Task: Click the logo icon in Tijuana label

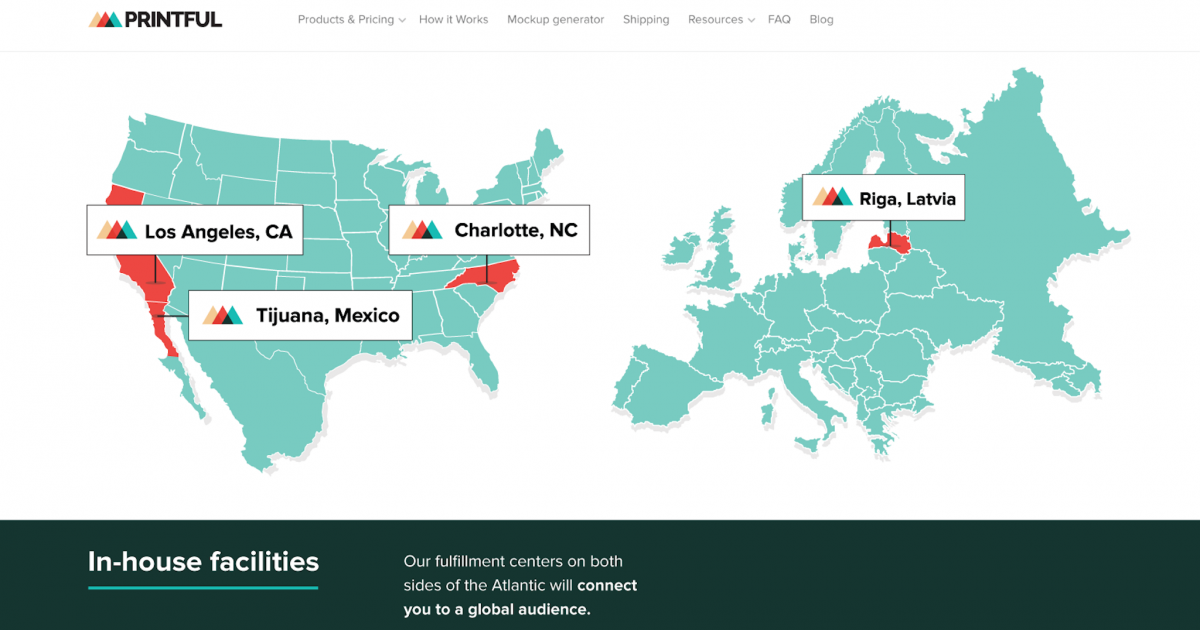Action: pos(222,315)
